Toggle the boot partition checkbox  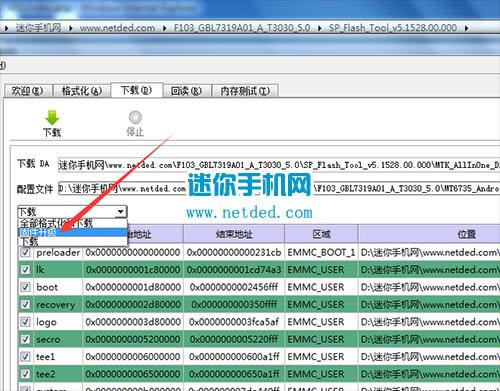click(x=25, y=287)
